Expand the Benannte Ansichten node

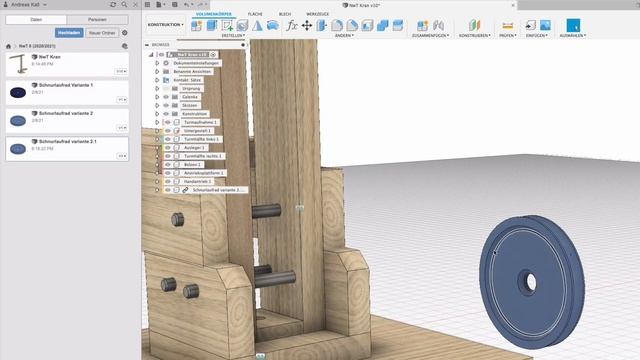pos(157,71)
